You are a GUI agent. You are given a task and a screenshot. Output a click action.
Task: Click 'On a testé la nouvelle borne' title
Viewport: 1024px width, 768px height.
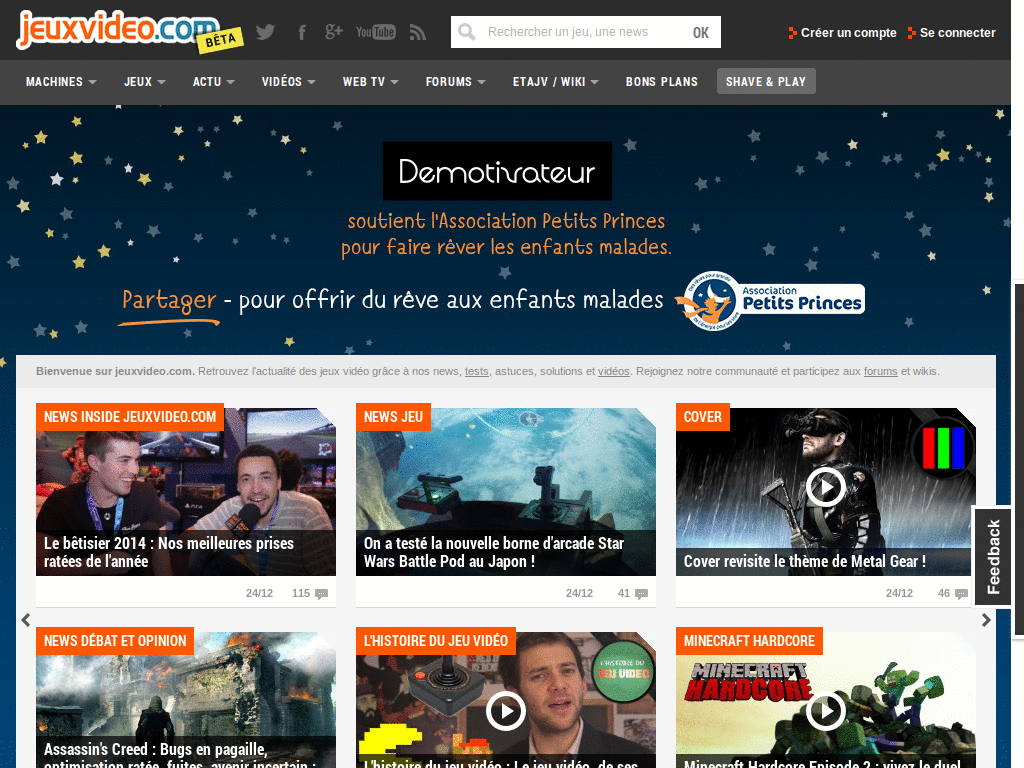click(494, 552)
